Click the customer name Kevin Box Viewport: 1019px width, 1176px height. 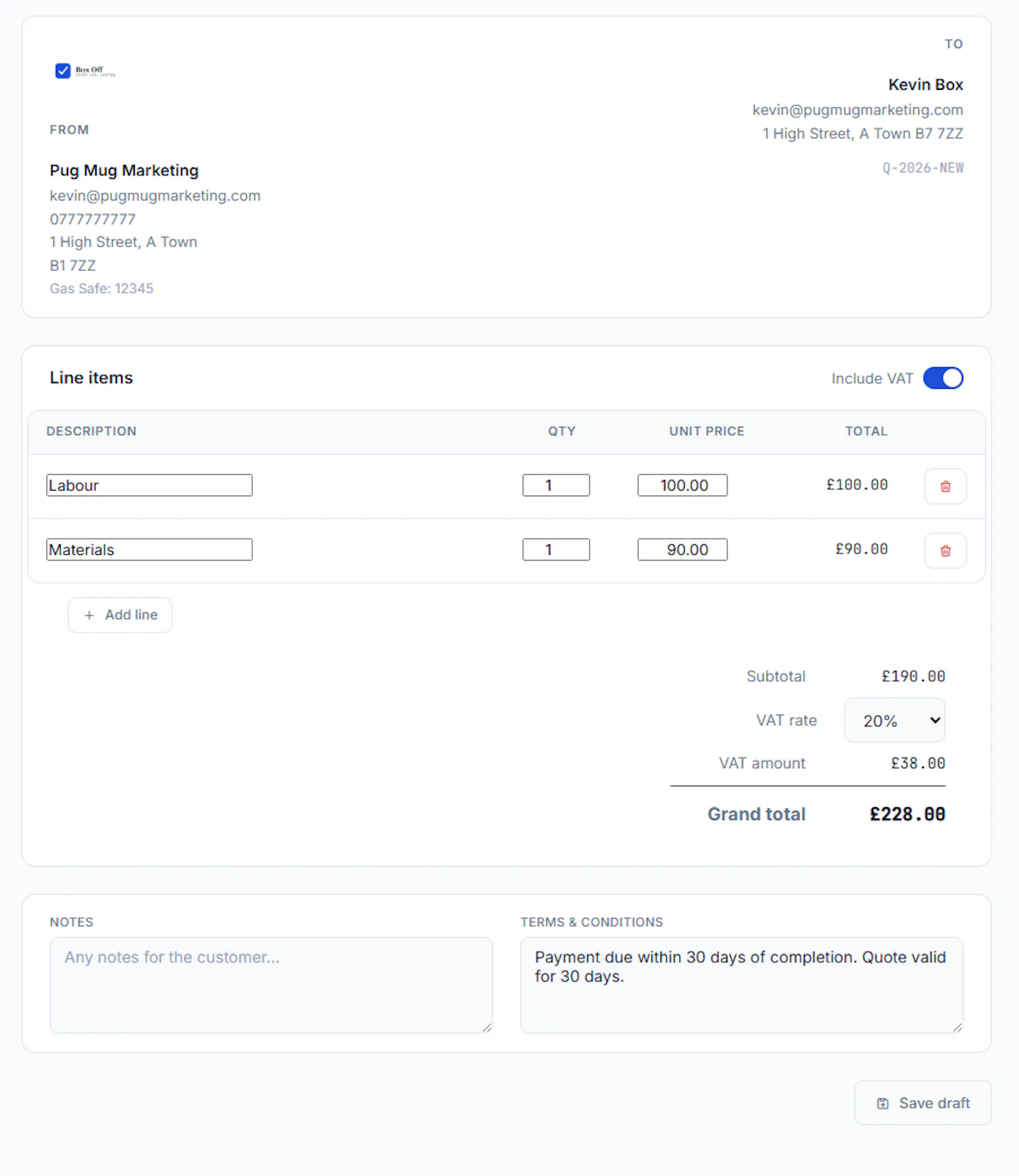pos(925,85)
